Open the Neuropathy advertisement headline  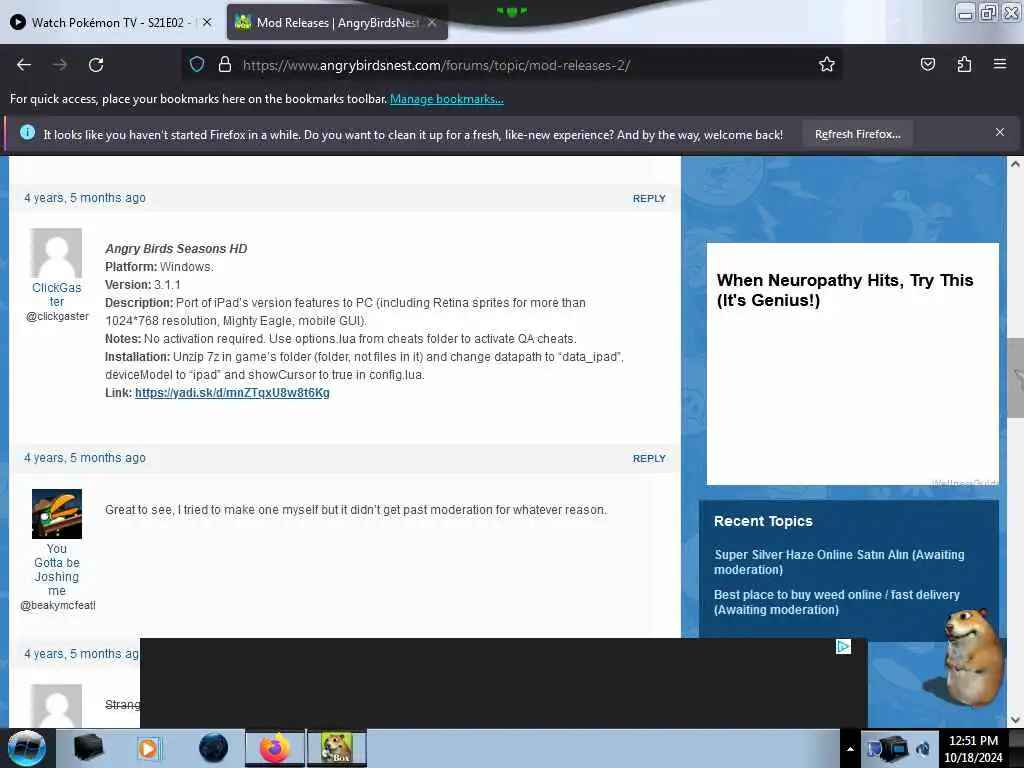tap(844, 290)
